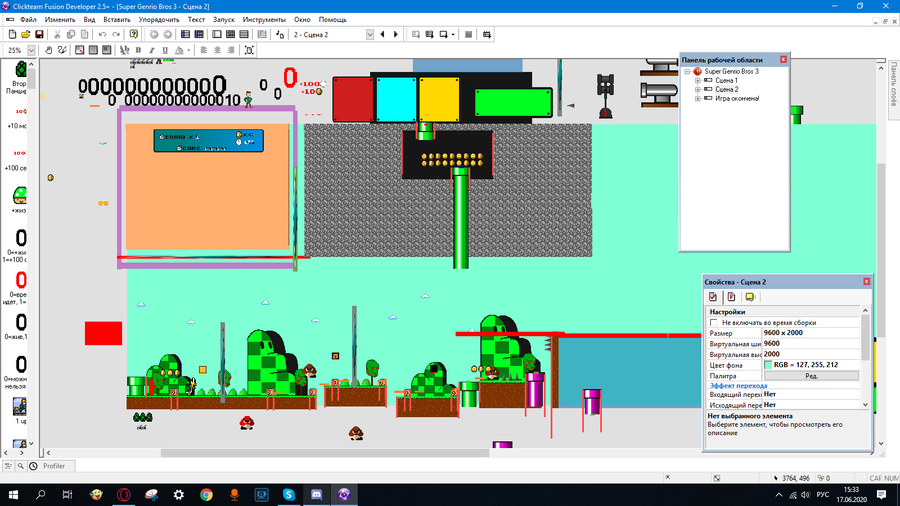
Task: Open the '2 - Сцена 2' frame dropdown
Action: point(370,34)
